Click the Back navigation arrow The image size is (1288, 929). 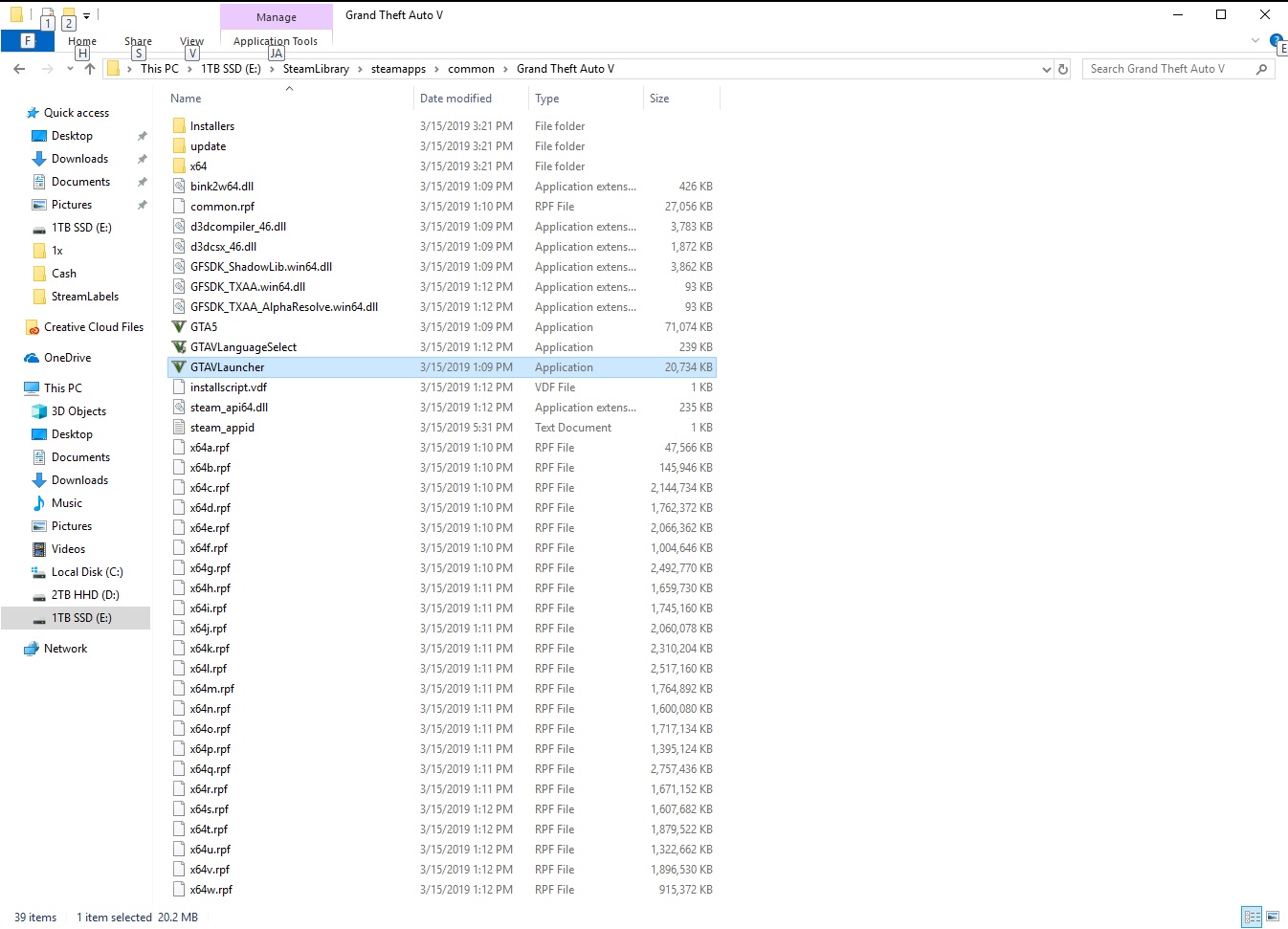(x=19, y=69)
